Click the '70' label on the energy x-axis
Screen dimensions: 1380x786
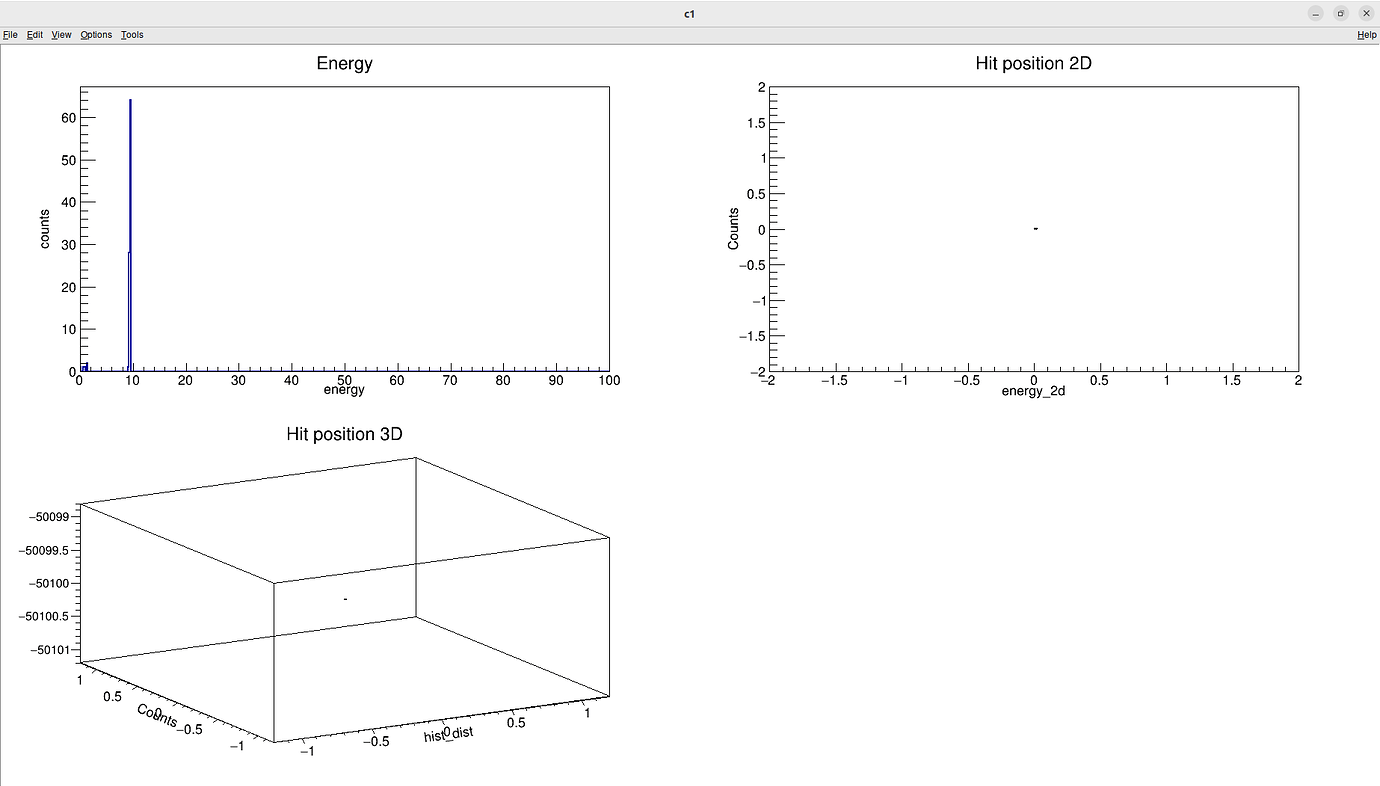450,381
